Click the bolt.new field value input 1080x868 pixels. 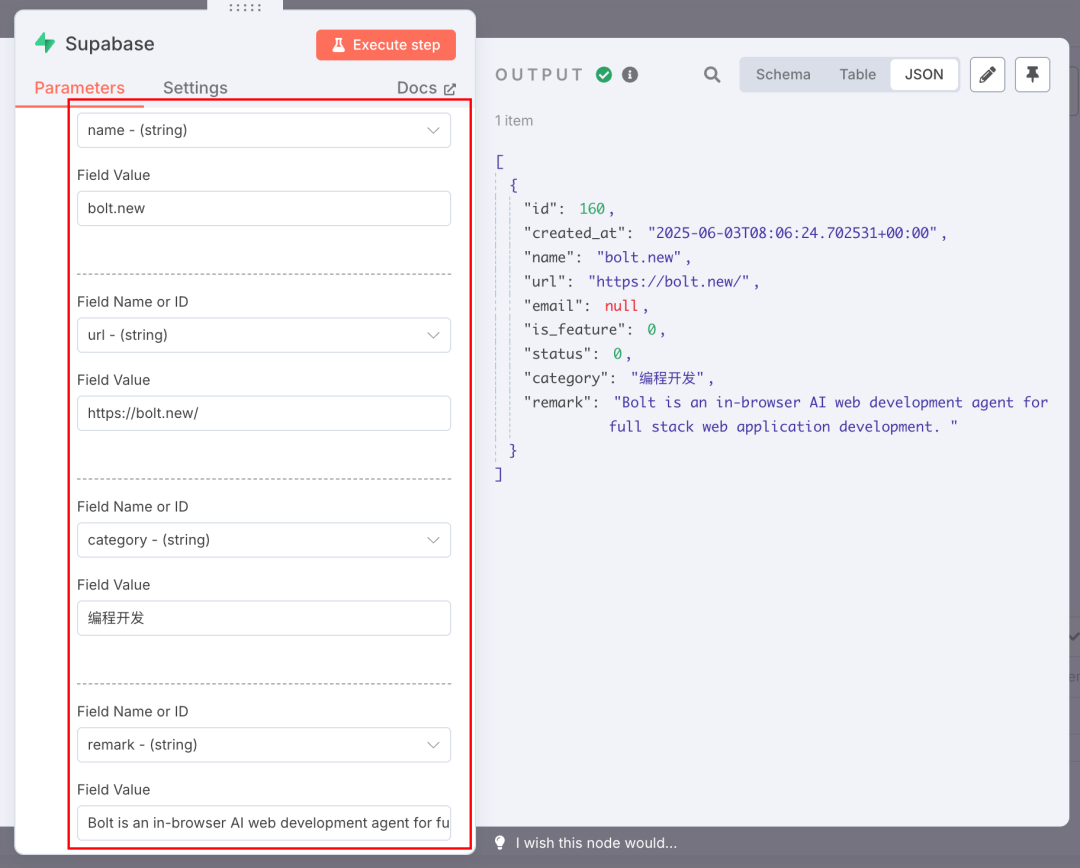[x=264, y=208]
